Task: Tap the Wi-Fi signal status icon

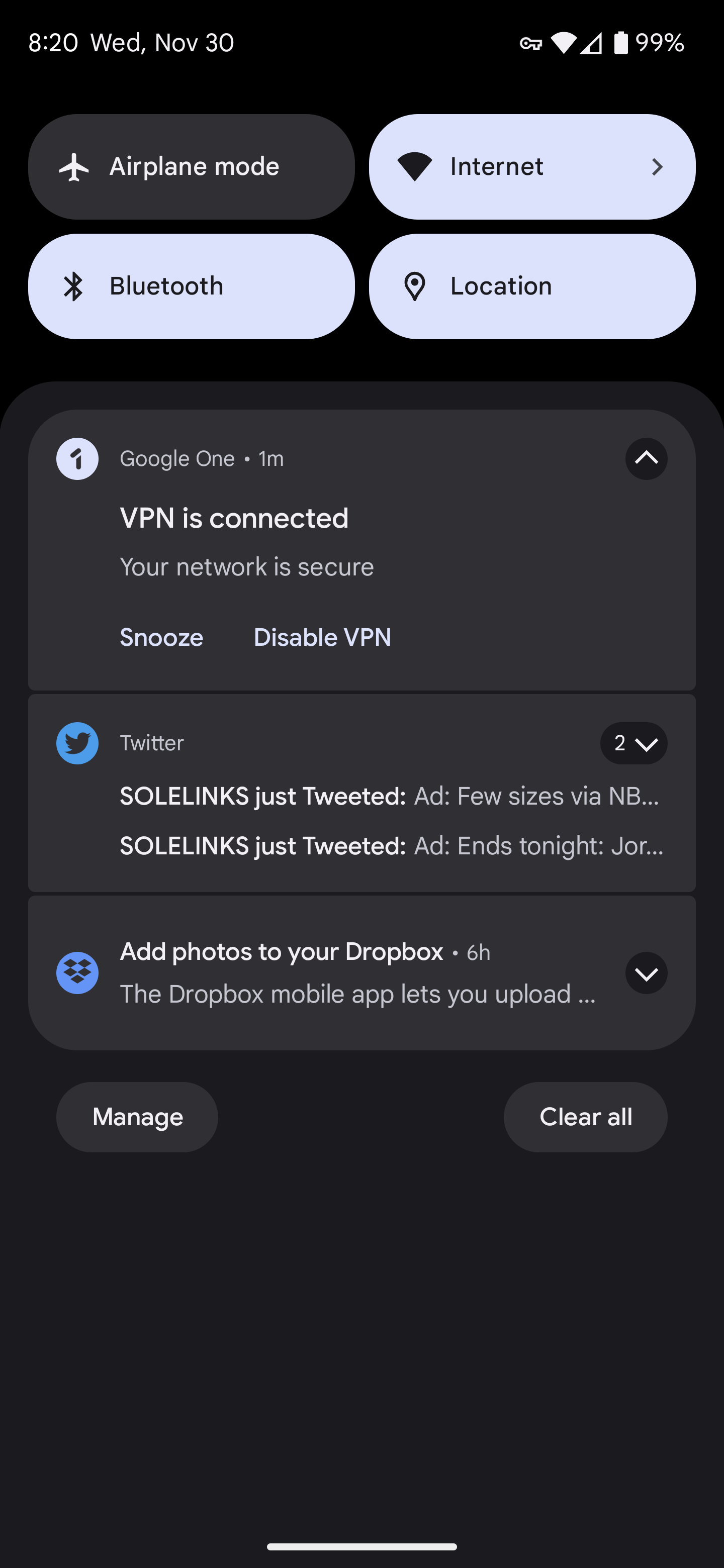Action: click(x=563, y=43)
